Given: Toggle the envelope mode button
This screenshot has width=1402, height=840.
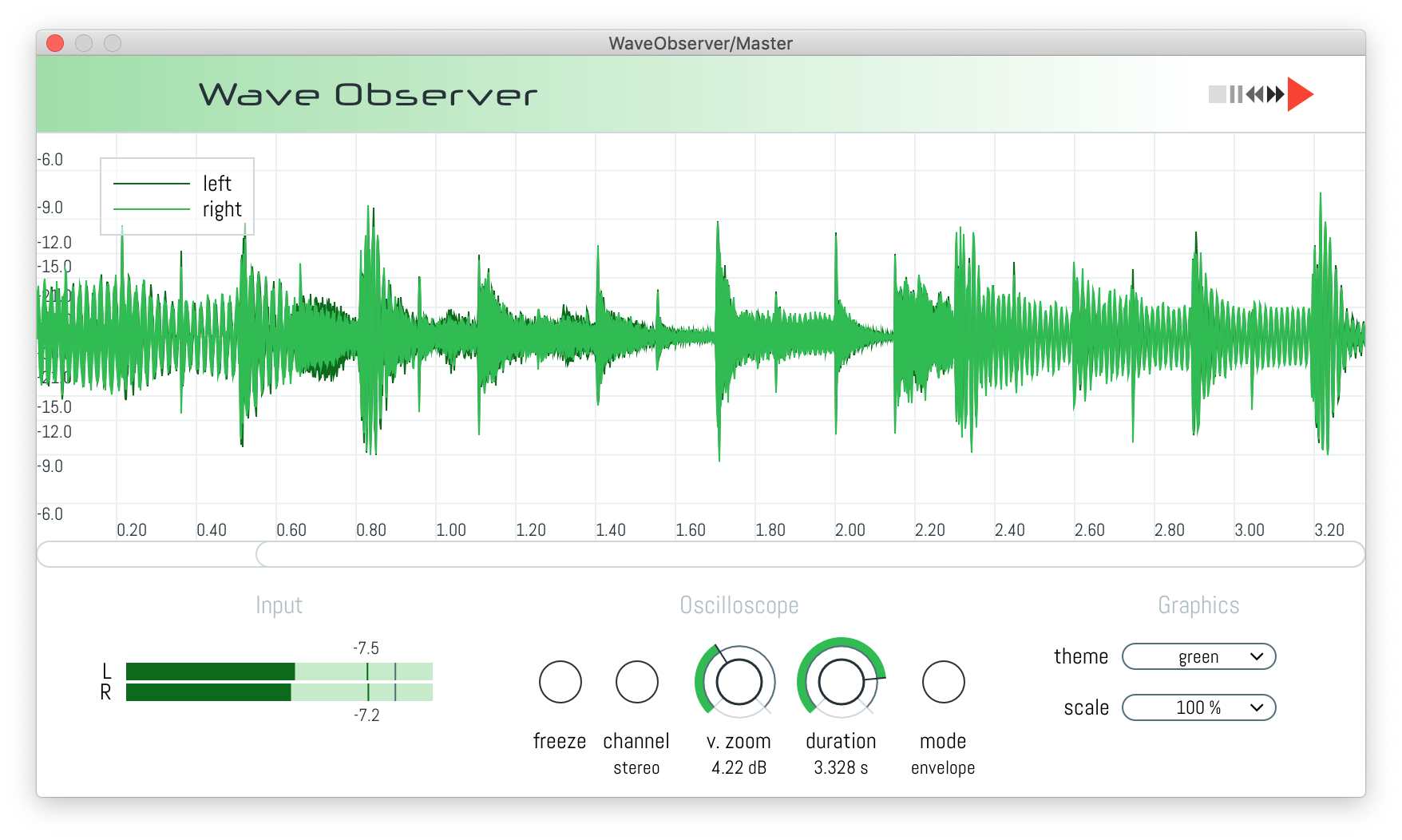Looking at the screenshot, I should pos(943,682).
